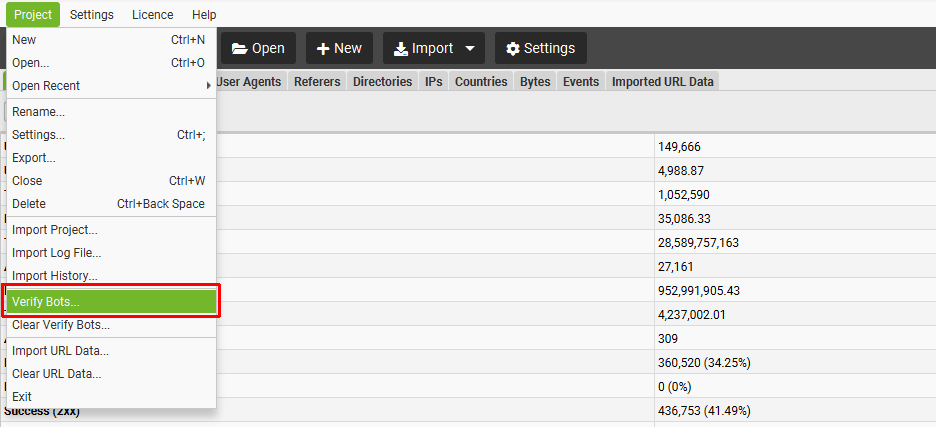Expand the Import dropdown arrow

[470, 49]
